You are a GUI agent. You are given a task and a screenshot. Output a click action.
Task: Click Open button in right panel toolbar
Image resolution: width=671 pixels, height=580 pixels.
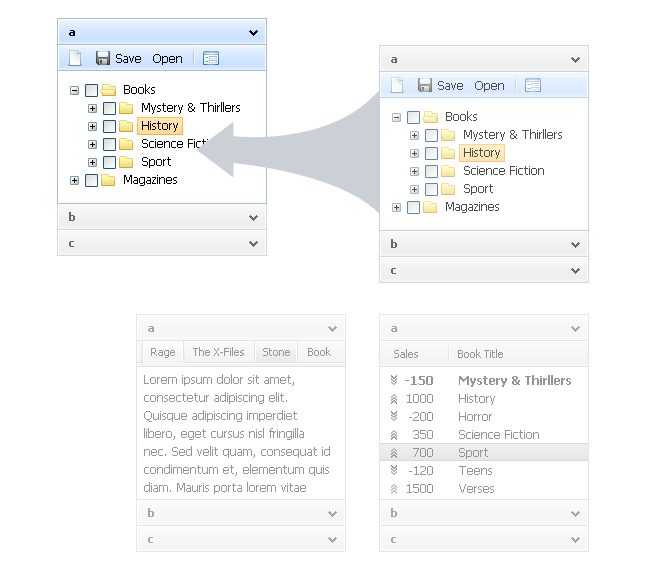(489, 85)
